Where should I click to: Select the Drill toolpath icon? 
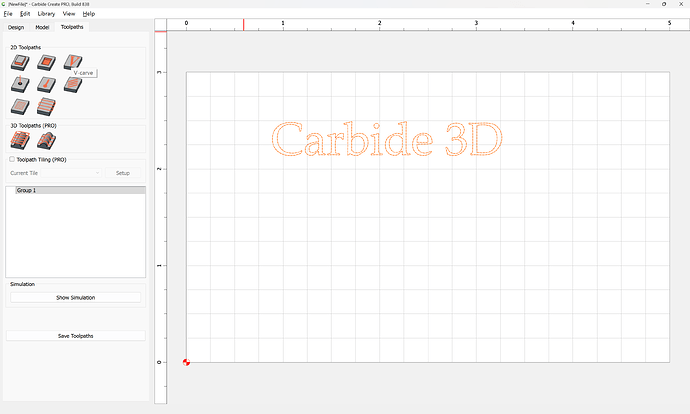19,85
